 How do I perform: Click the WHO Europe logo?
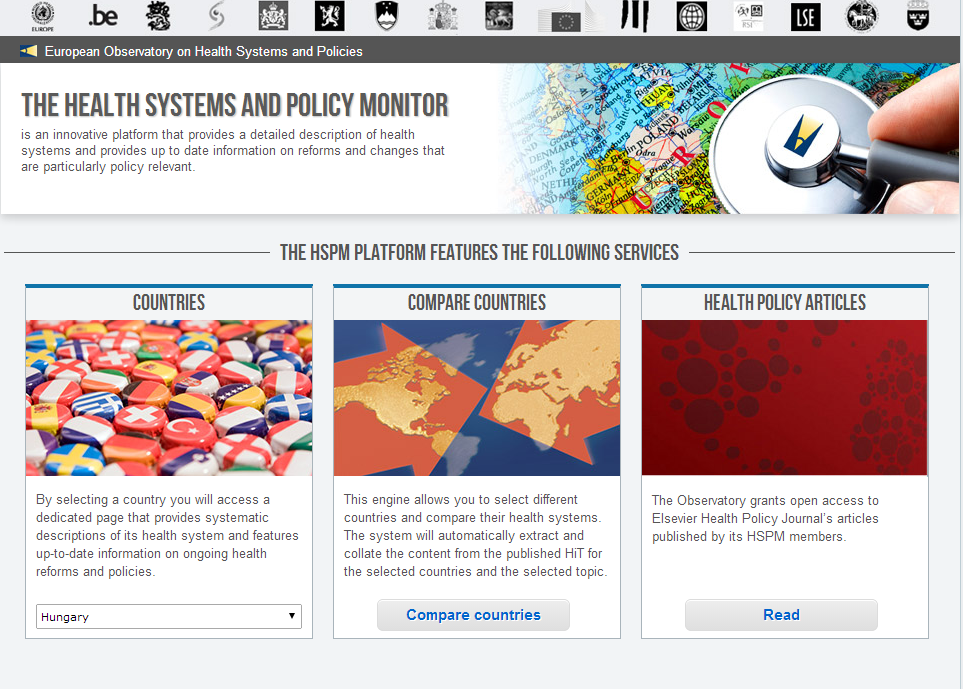41,16
